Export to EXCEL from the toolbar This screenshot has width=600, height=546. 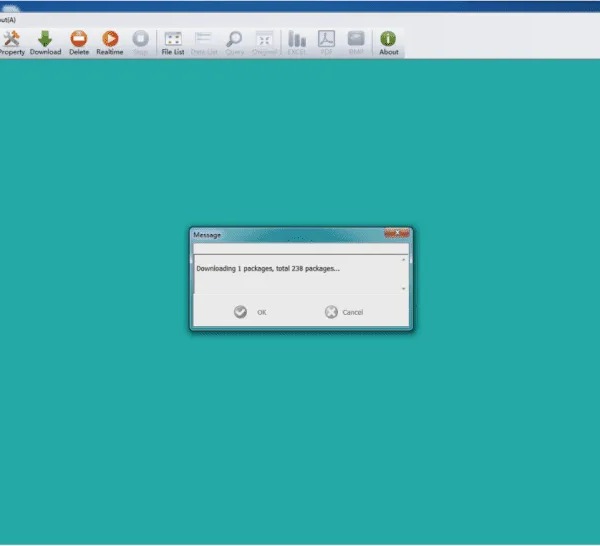[x=297, y=41]
